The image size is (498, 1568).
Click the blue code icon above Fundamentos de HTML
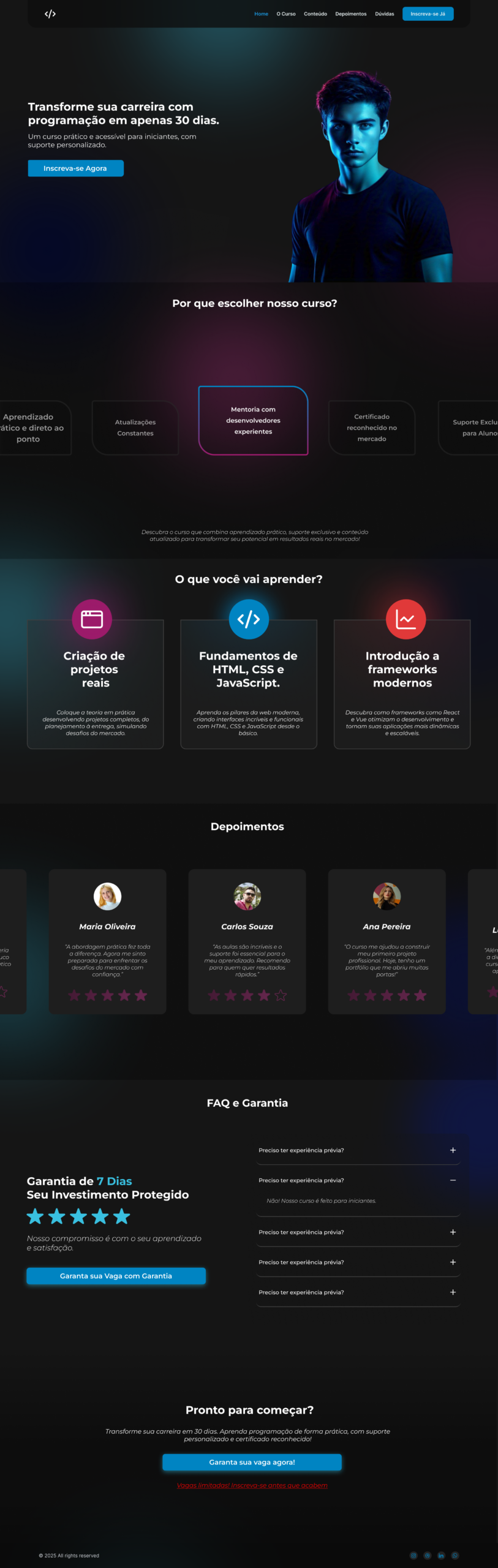coord(249,619)
